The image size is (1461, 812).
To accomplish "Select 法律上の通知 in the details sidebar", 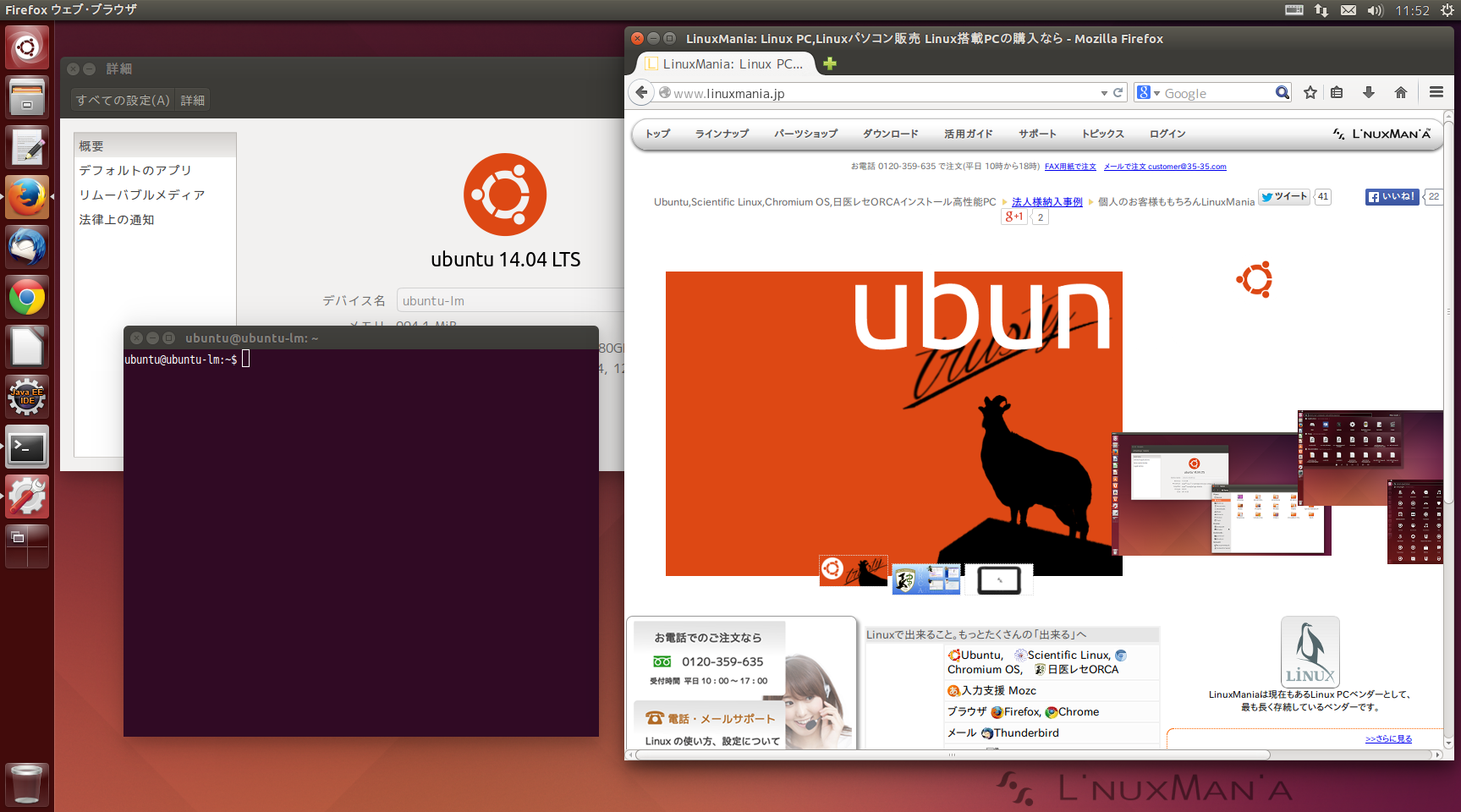I will point(155,219).
